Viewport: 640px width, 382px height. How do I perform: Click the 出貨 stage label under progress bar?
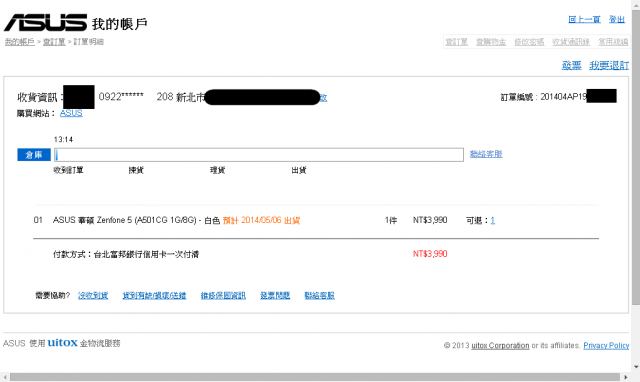(299, 170)
